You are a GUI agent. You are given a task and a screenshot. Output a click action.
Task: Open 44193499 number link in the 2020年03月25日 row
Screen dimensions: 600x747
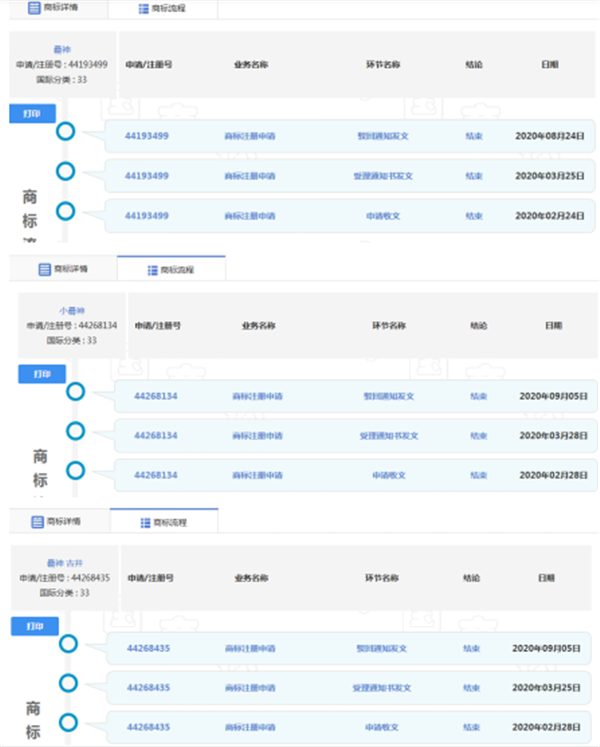click(x=146, y=176)
